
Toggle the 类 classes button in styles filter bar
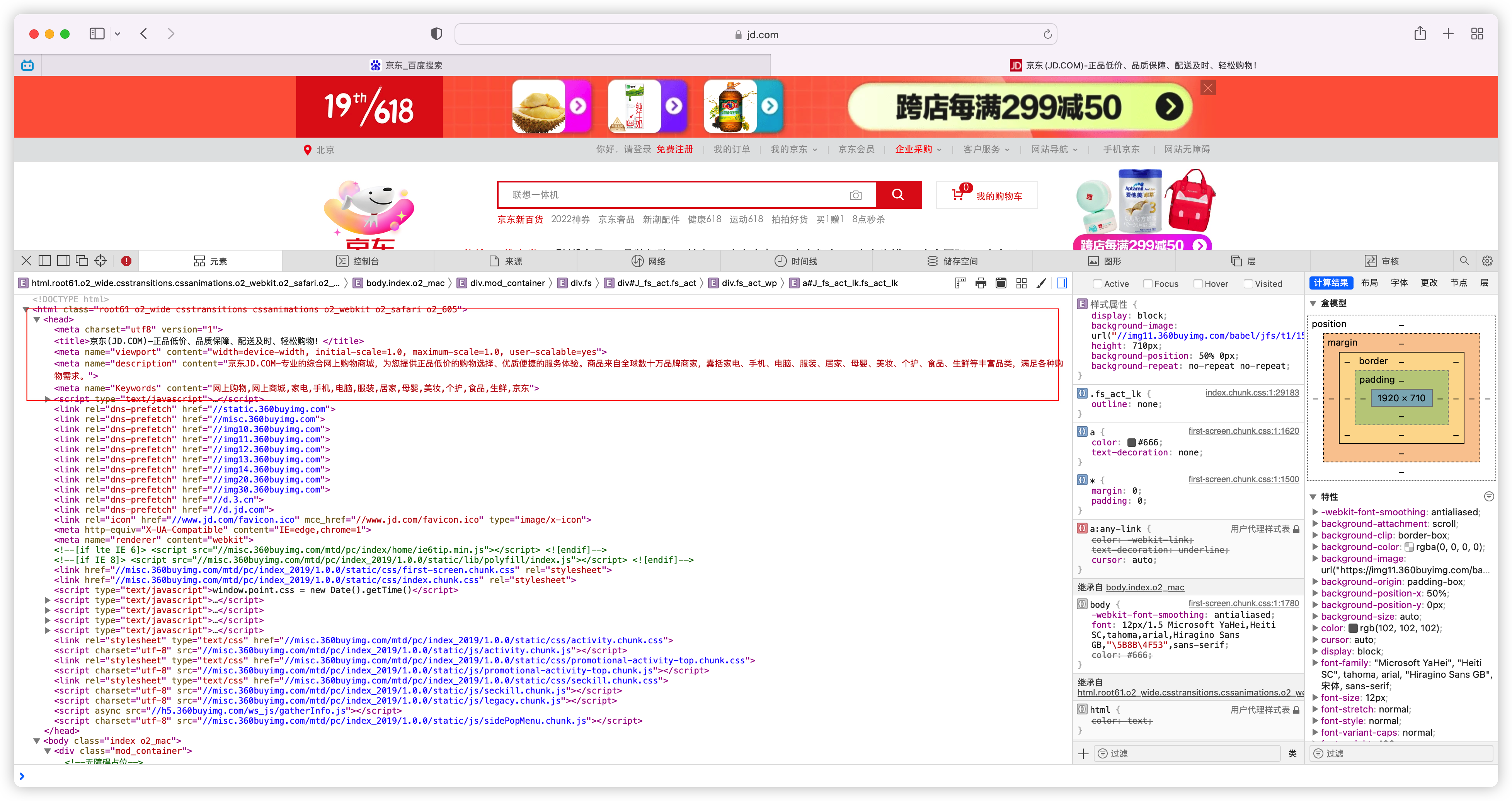tap(1292, 753)
